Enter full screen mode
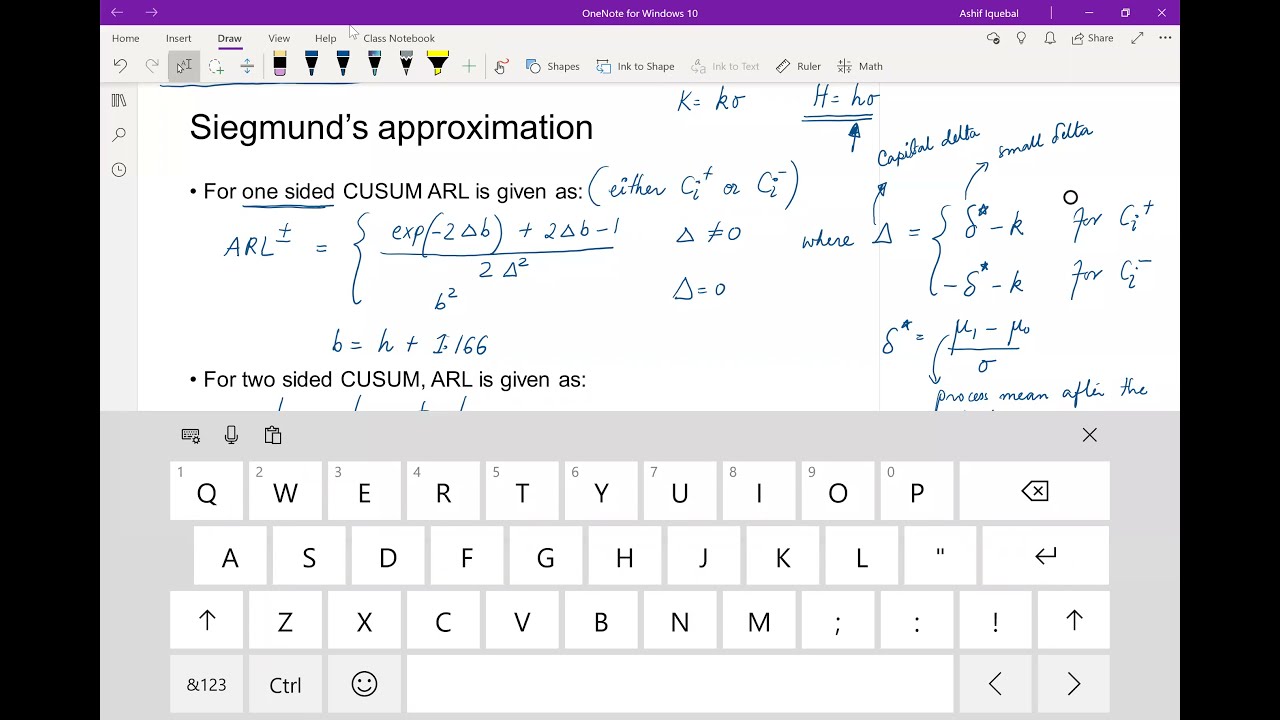The height and width of the screenshot is (720, 1280). (x=1137, y=38)
